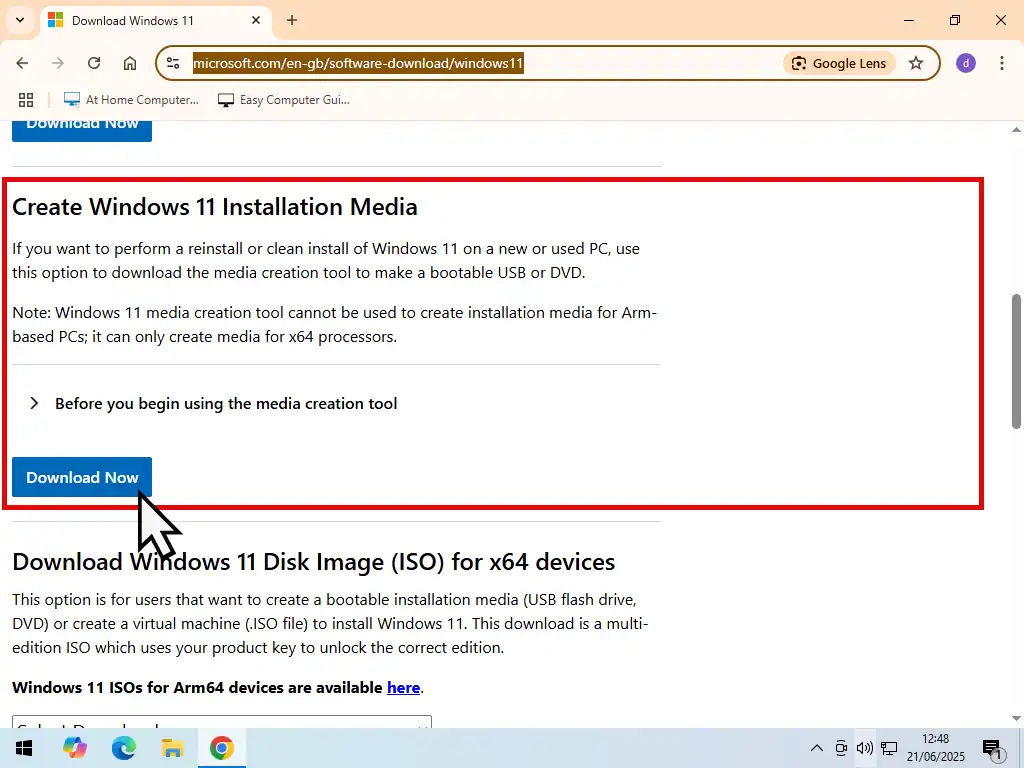Open the site information icon in address bar

point(173,63)
